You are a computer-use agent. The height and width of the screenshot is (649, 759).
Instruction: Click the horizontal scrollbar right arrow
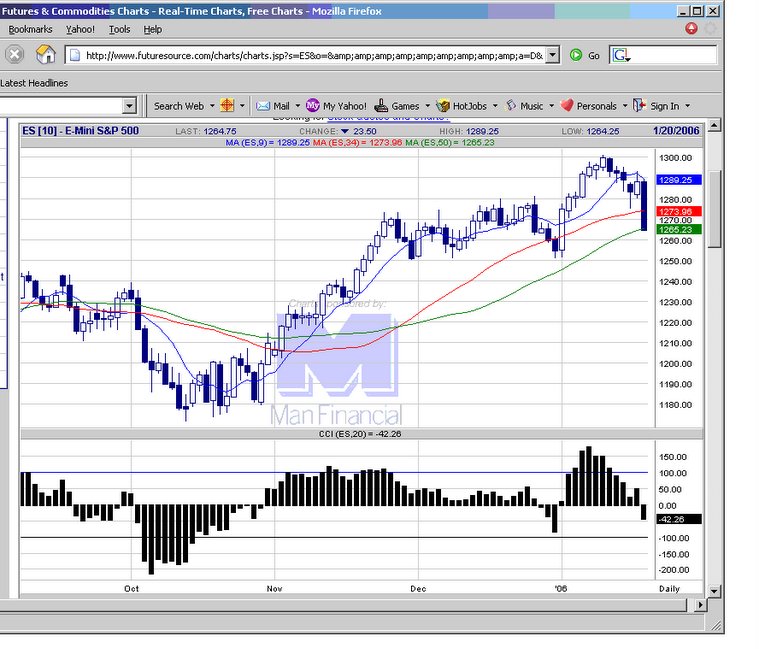pyautogui.click(x=700, y=605)
